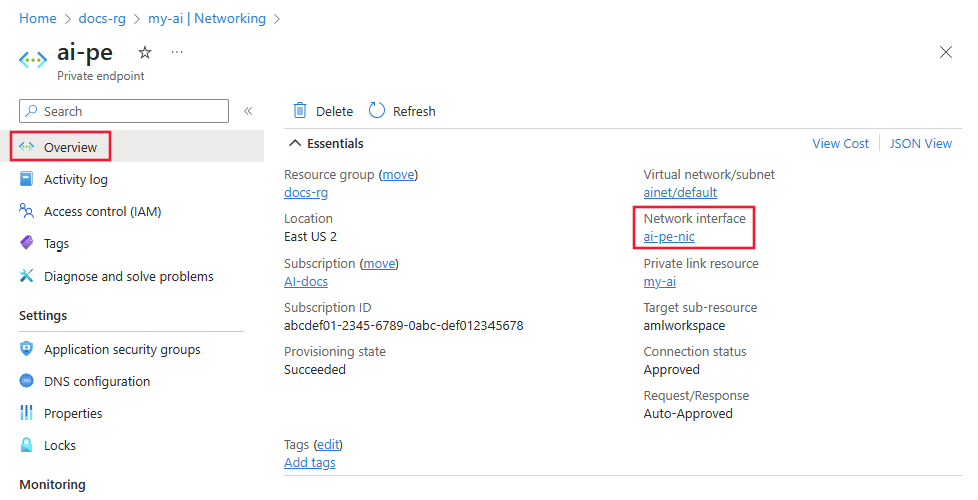Select the Succeeded provisioning state
978x500 pixels.
(x=314, y=370)
